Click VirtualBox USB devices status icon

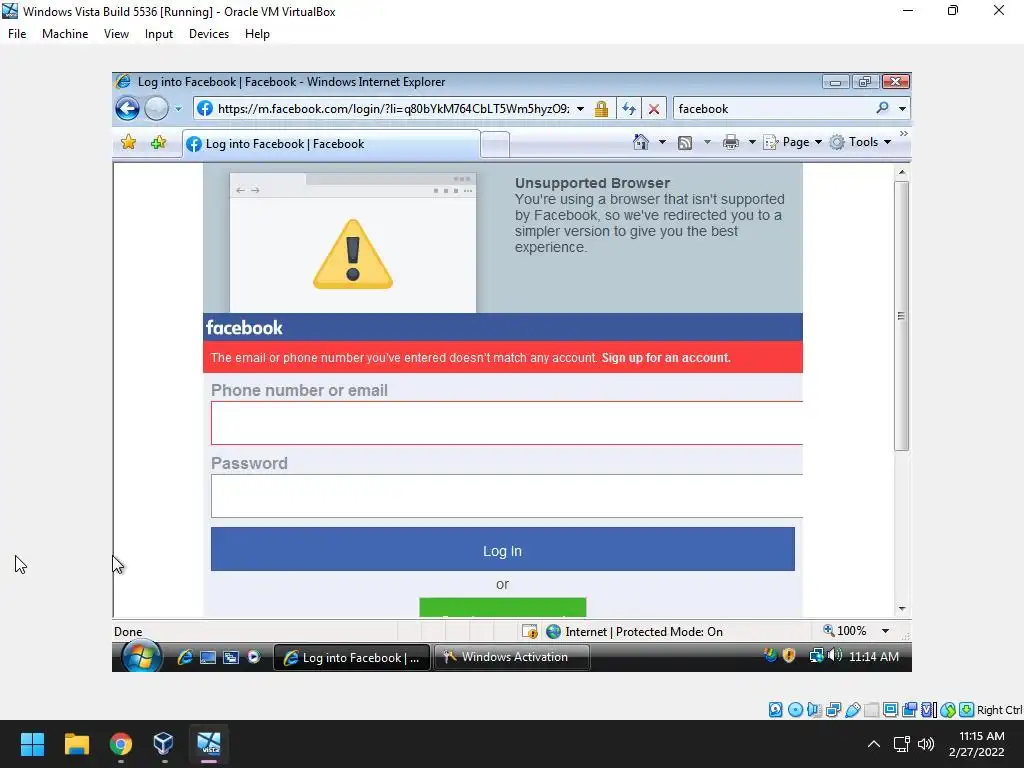point(852,710)
